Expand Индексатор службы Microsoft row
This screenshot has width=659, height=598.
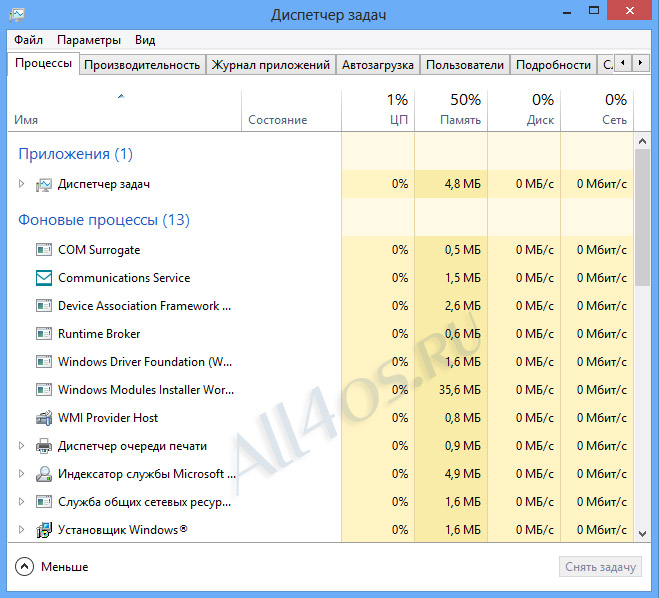21,474
